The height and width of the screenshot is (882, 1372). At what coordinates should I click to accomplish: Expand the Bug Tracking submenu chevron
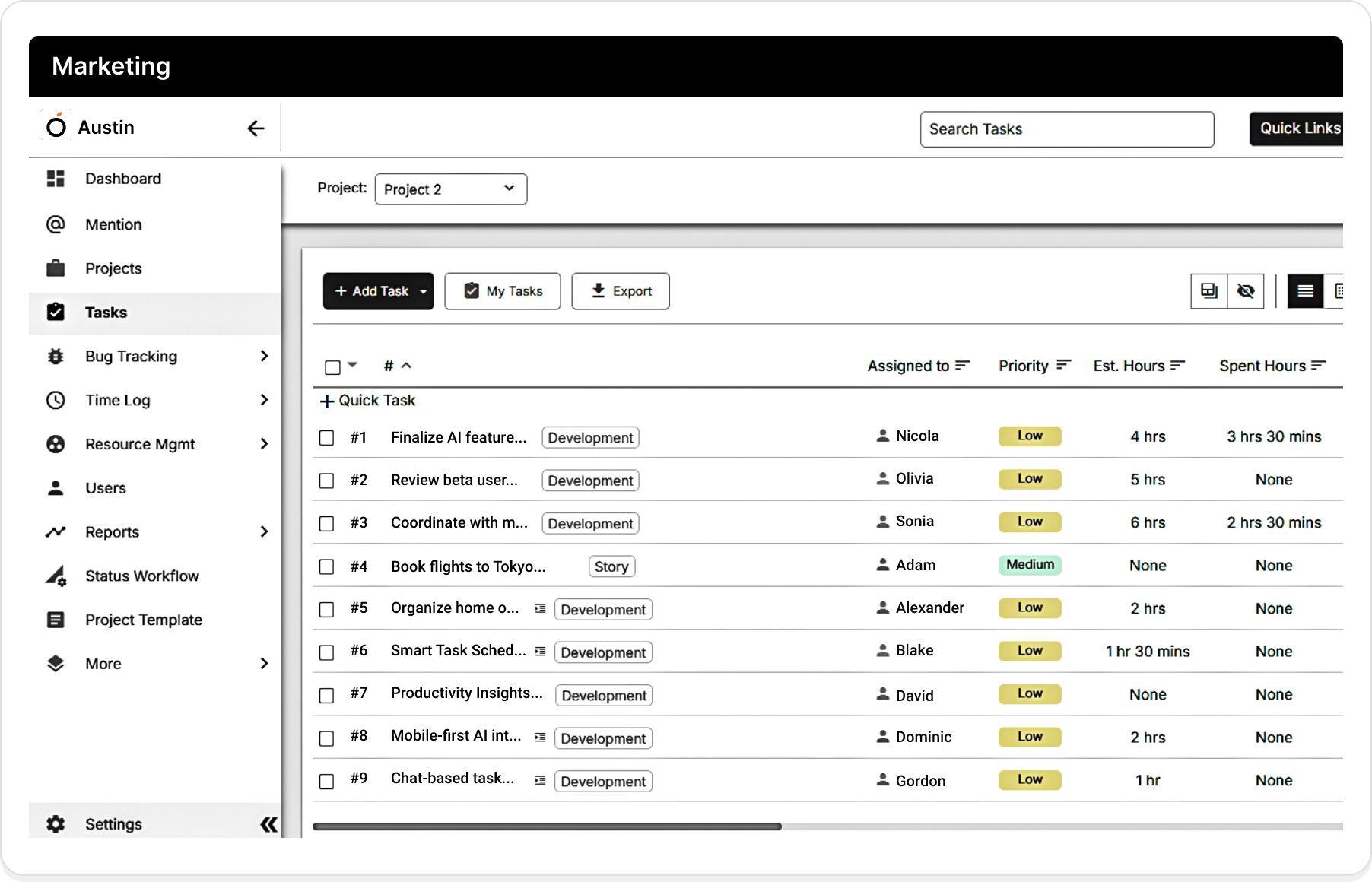tap(264, 356)
